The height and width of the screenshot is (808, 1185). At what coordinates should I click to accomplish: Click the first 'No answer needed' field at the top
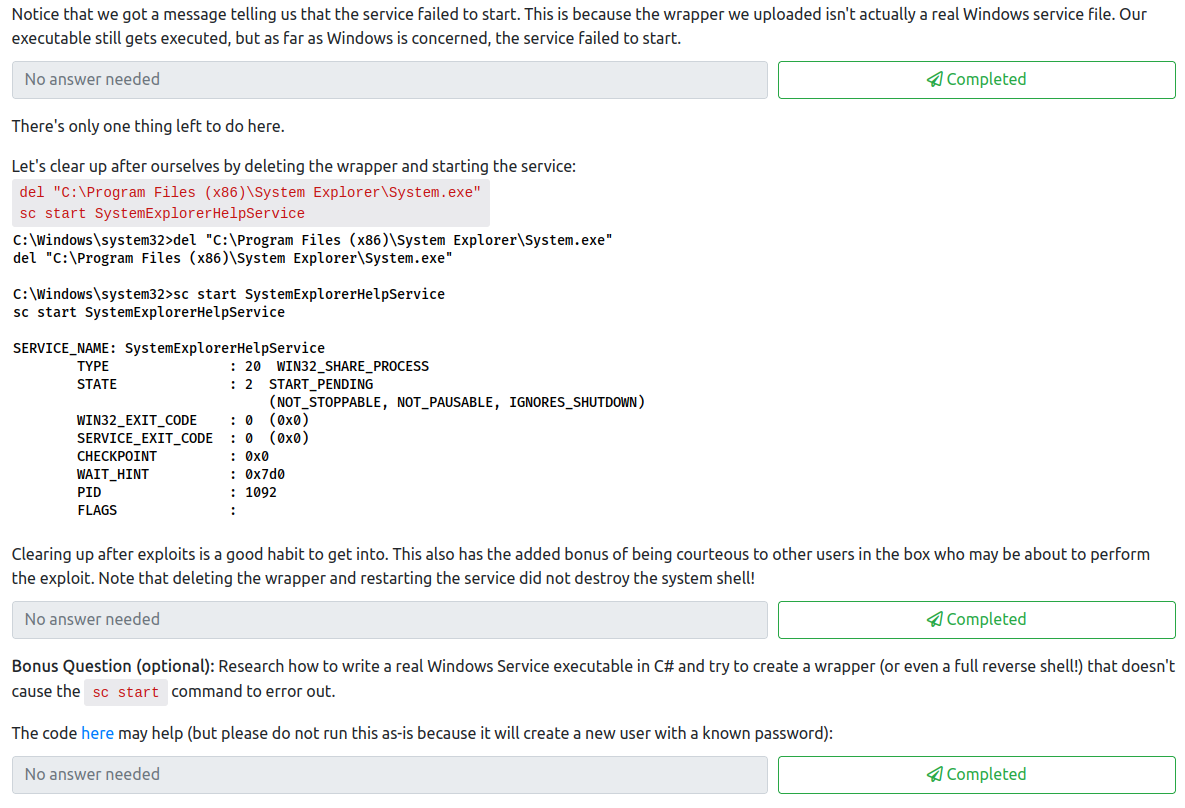click(389, 80)
